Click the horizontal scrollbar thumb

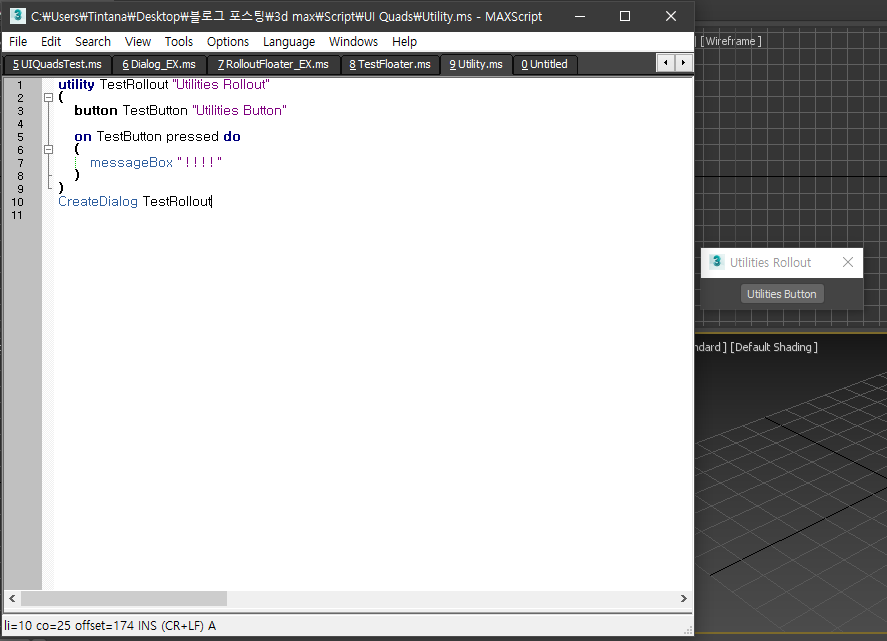point(124,598)
